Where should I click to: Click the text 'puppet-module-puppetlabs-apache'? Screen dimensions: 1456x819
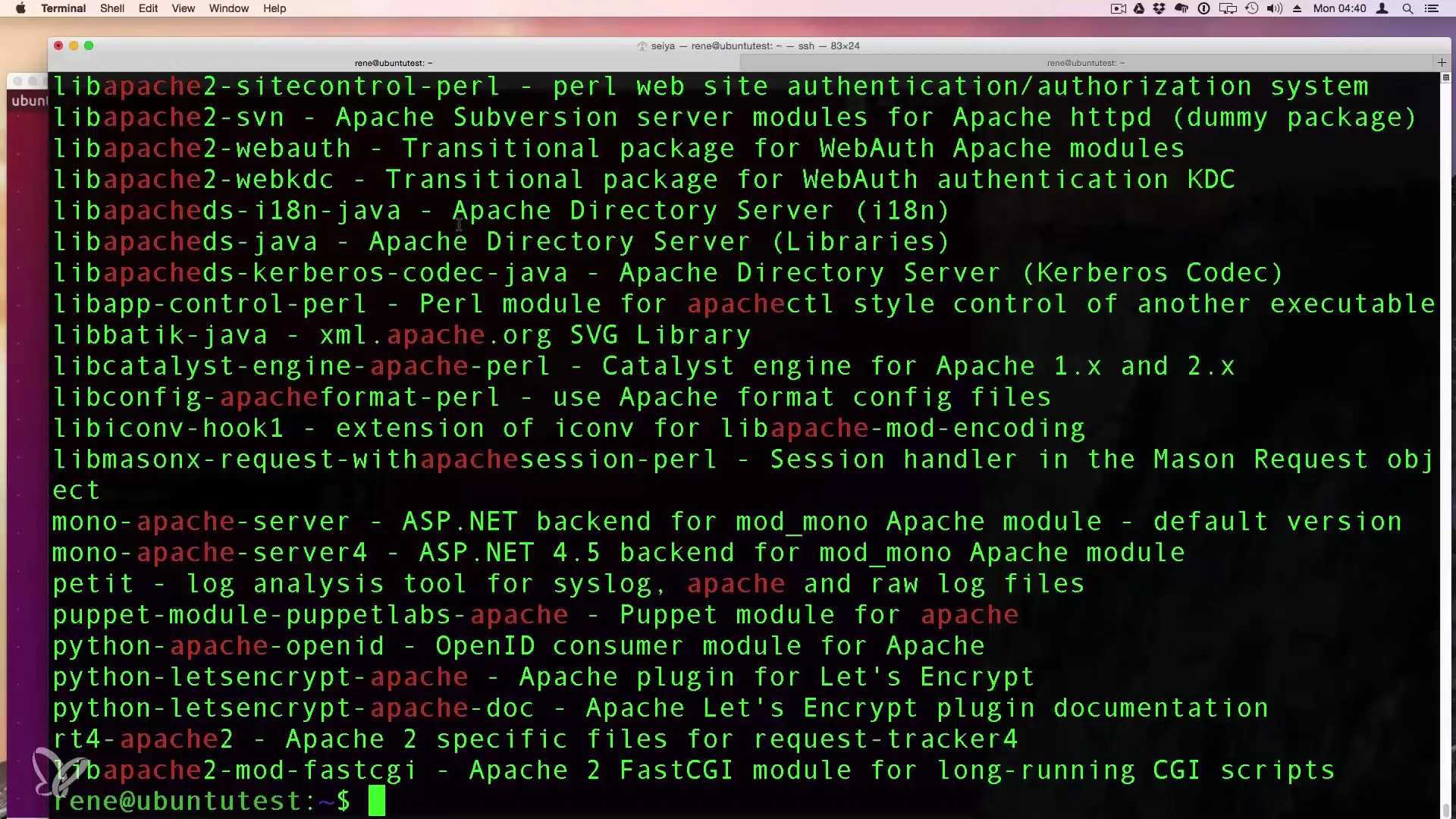point(310,615)
